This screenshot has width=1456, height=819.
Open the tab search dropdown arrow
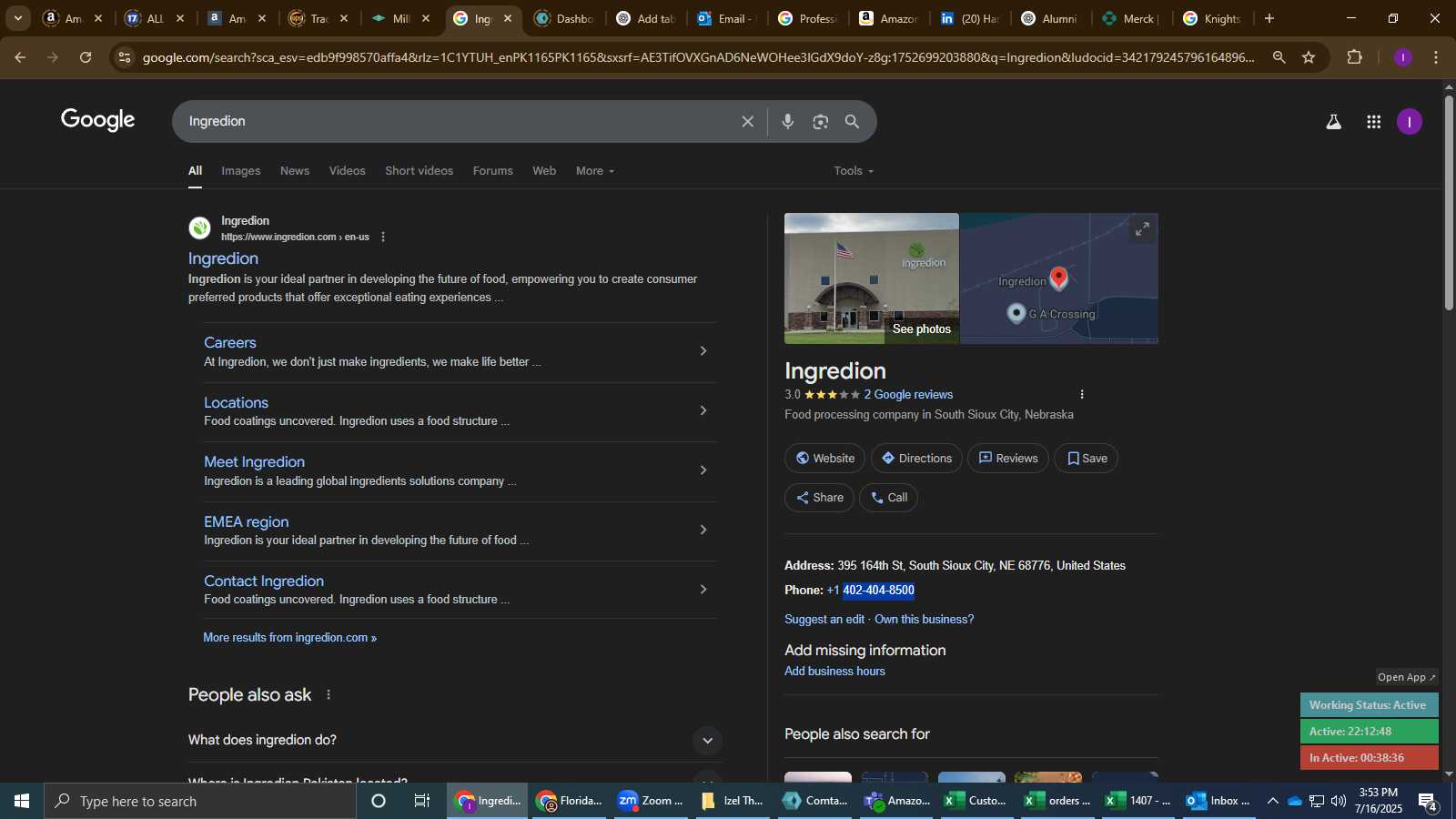(x=17, y=18)
